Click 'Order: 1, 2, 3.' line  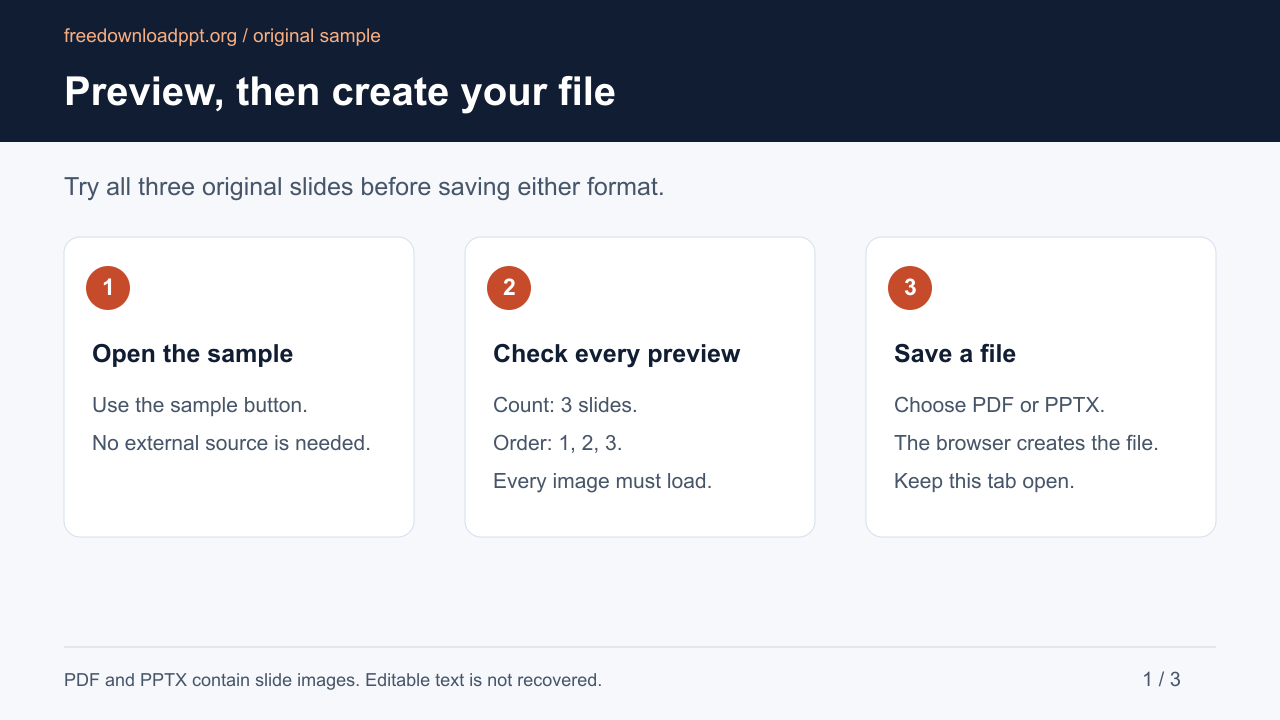click(558, 443)
